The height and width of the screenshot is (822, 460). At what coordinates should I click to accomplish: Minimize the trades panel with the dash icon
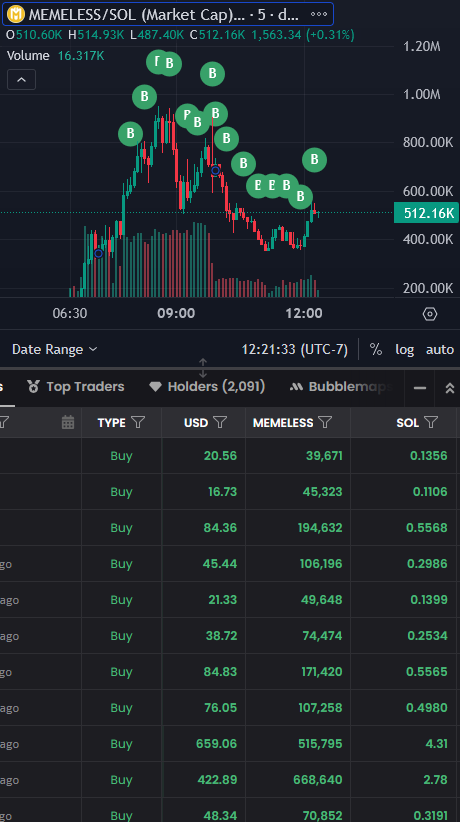[x=420, y=387]
